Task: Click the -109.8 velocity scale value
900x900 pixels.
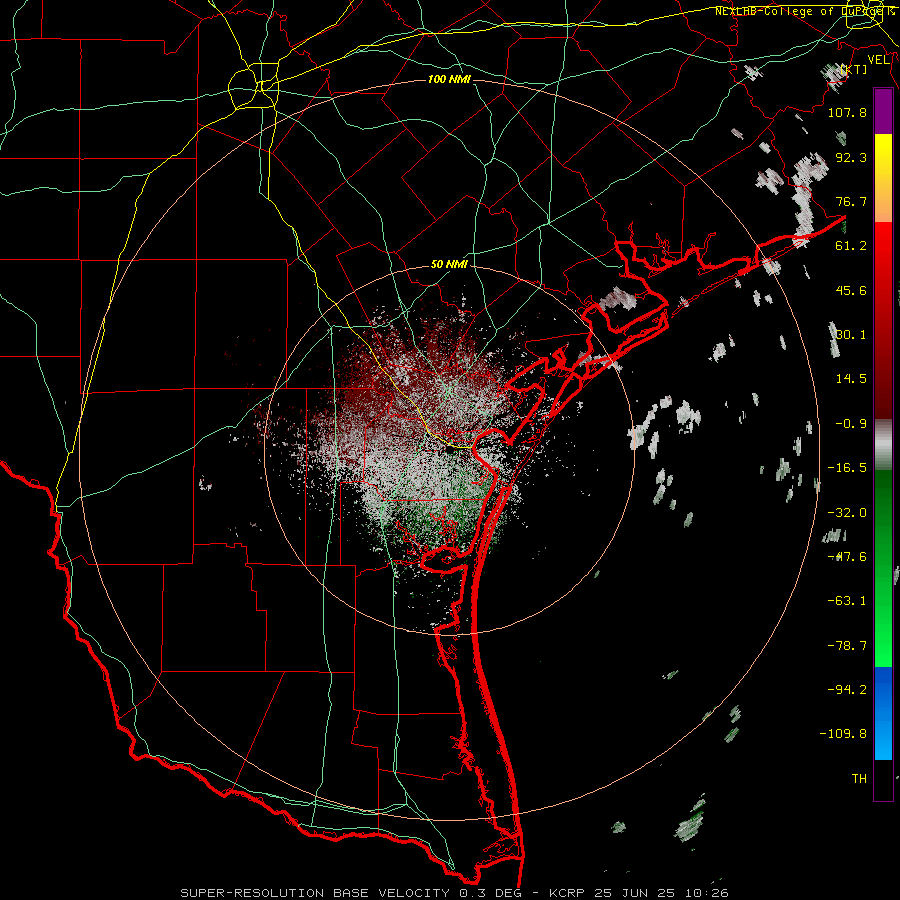Action: tap(843, 734)
